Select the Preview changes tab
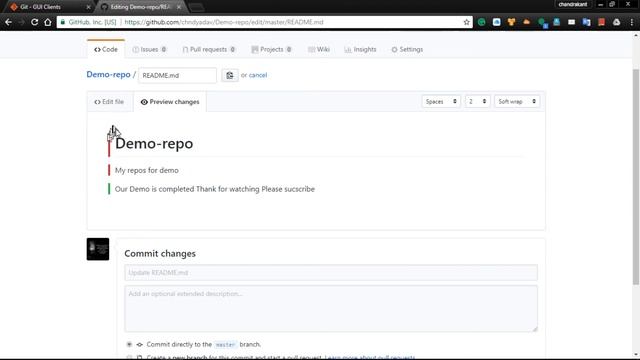Image resolution: width=640 pixels, height=360 pixels. 170,102
